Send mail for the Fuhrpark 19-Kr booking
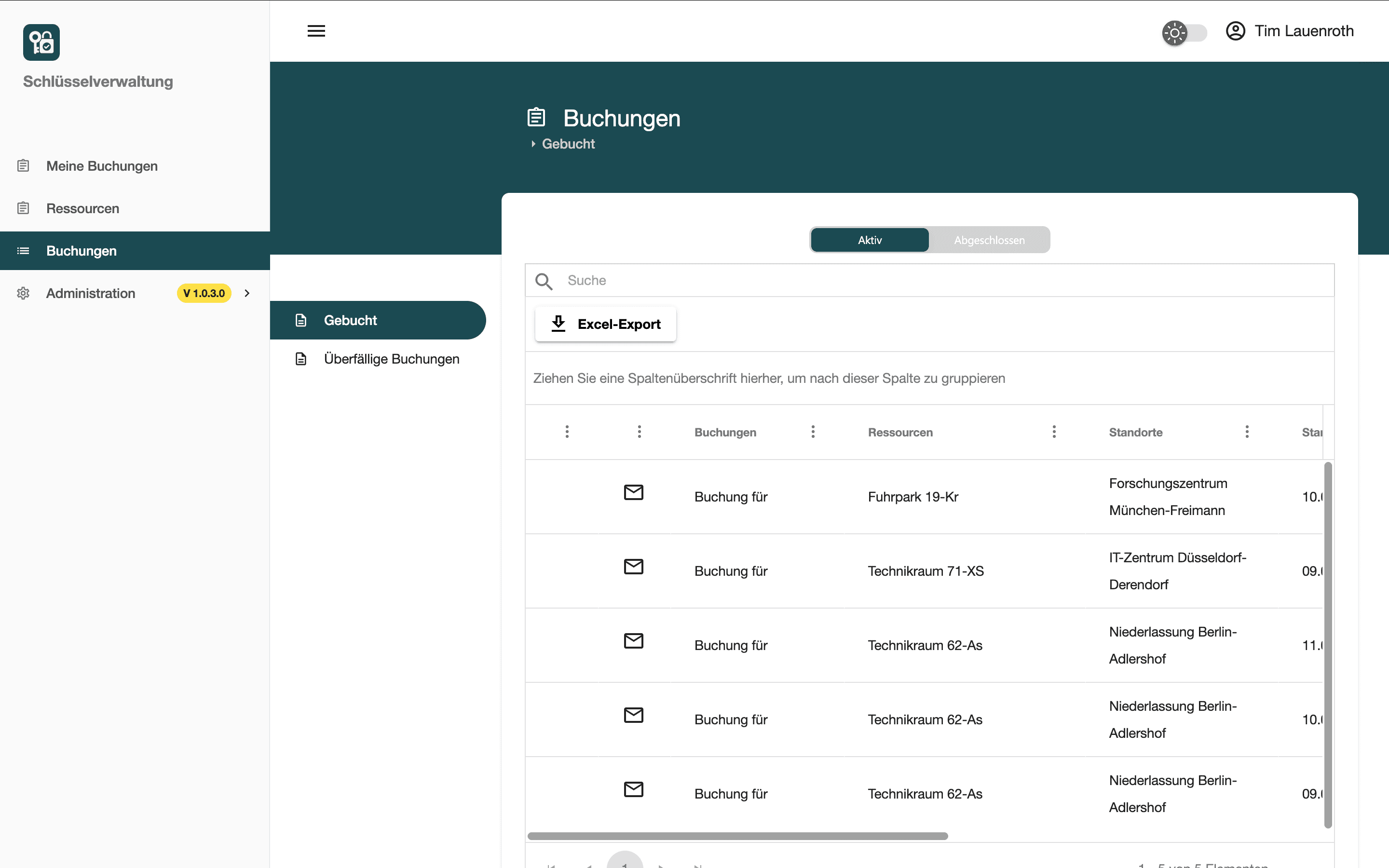The image size is (1389, 868). point(634,492)
